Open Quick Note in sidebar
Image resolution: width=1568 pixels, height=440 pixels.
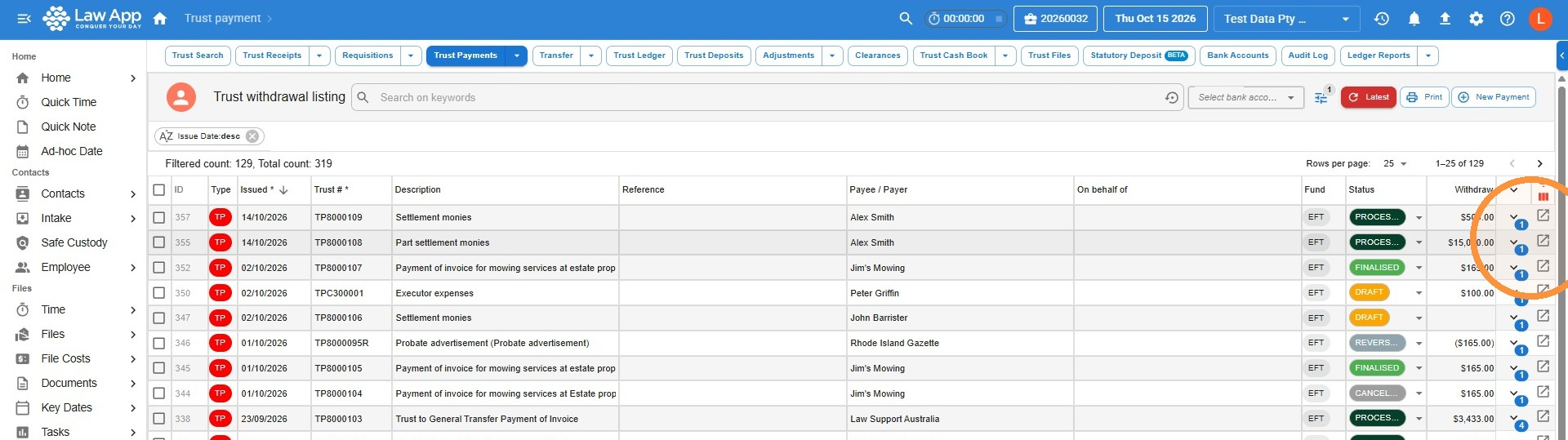[x=69, y=127]
